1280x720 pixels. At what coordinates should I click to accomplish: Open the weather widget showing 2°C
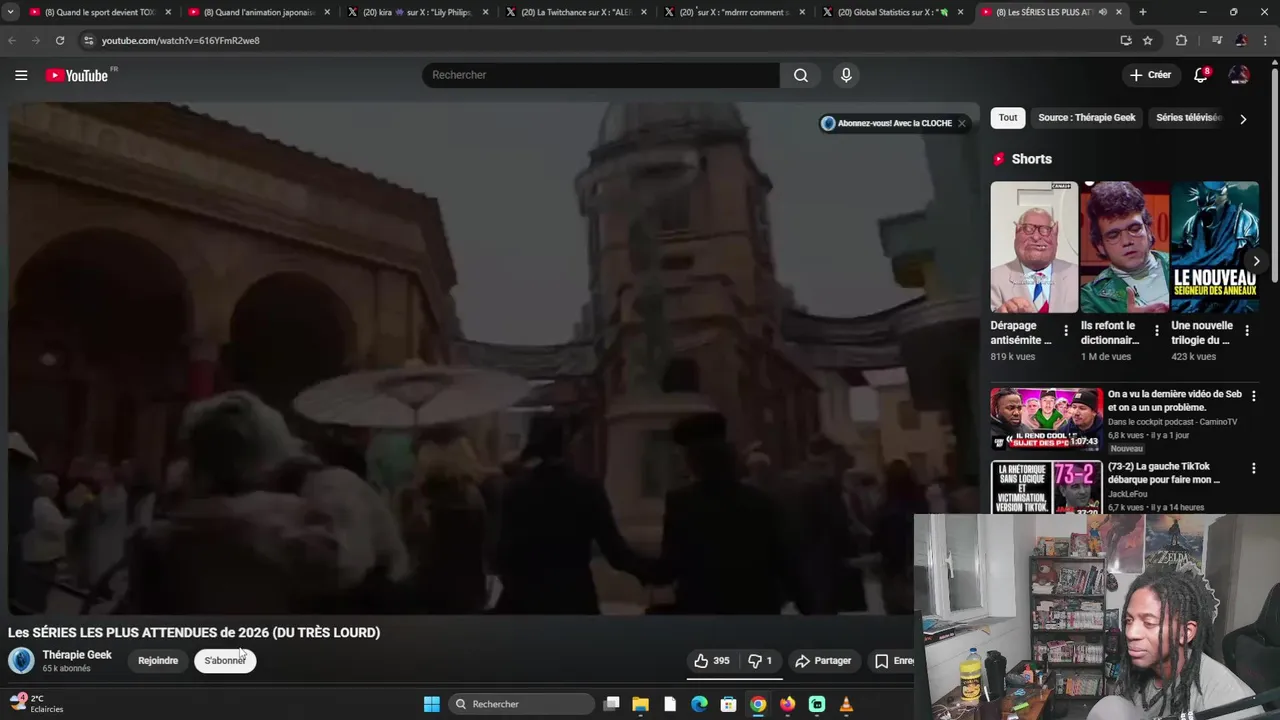[x=37, y=704]
